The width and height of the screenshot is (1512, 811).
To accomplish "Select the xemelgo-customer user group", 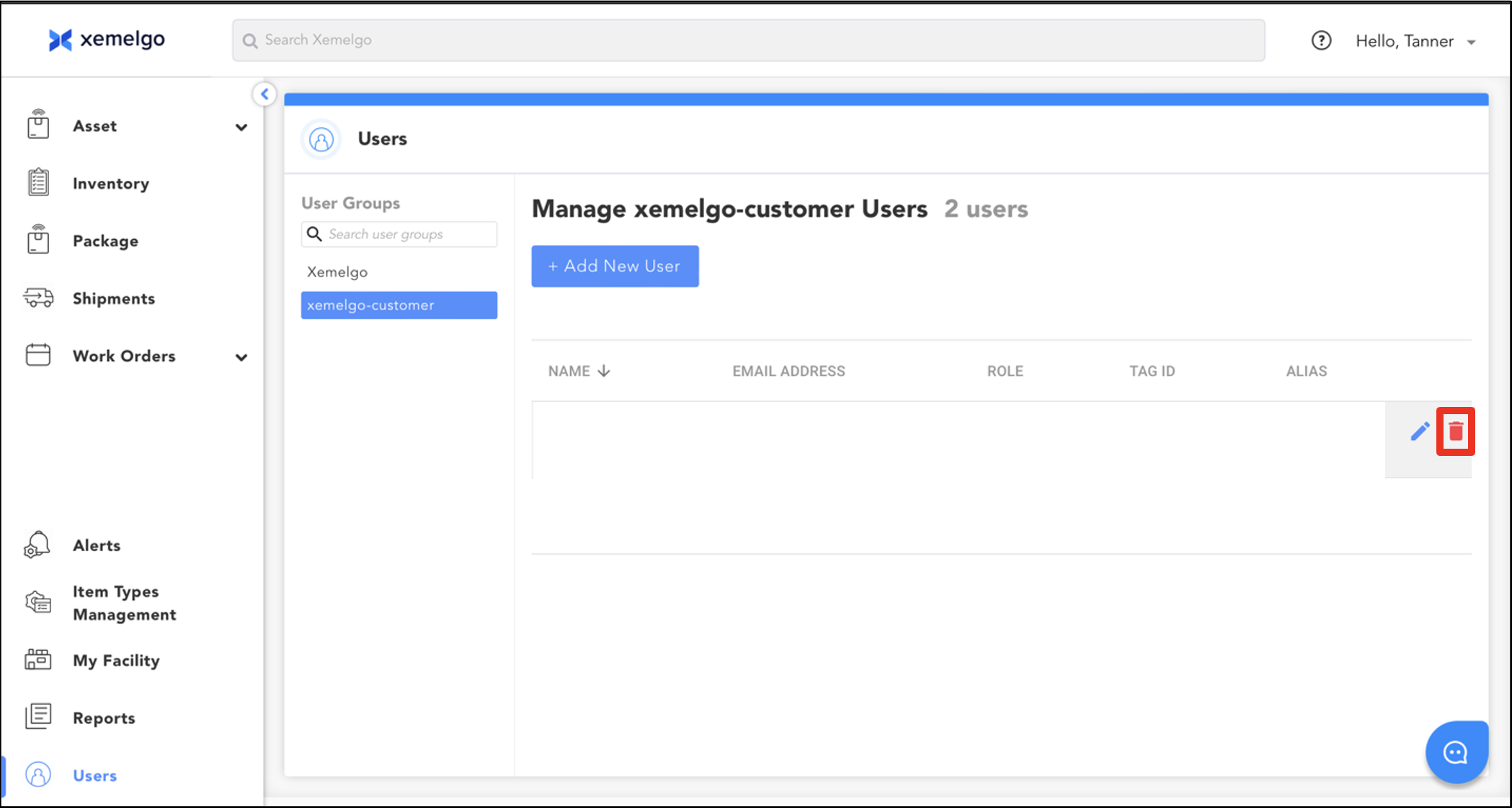I will click(399, 305).
